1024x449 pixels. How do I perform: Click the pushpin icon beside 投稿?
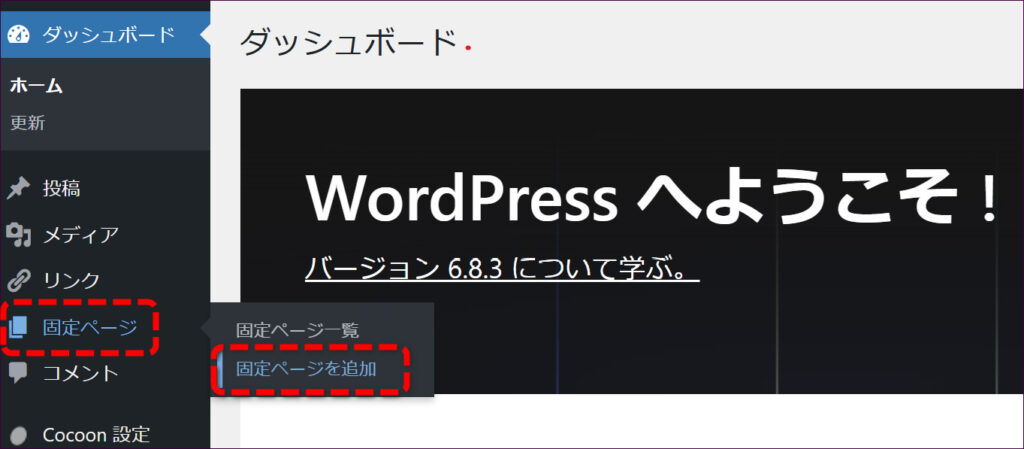[x=18, y=188]
